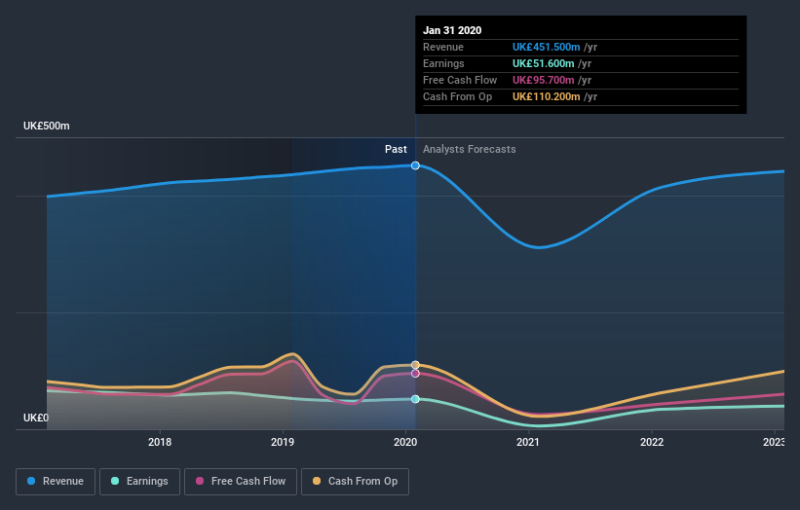Image resolution: width=800 pixels, height=510 pixels.
Task: Click the Jan 31 2020 tooltip heading
Action: 452,30
